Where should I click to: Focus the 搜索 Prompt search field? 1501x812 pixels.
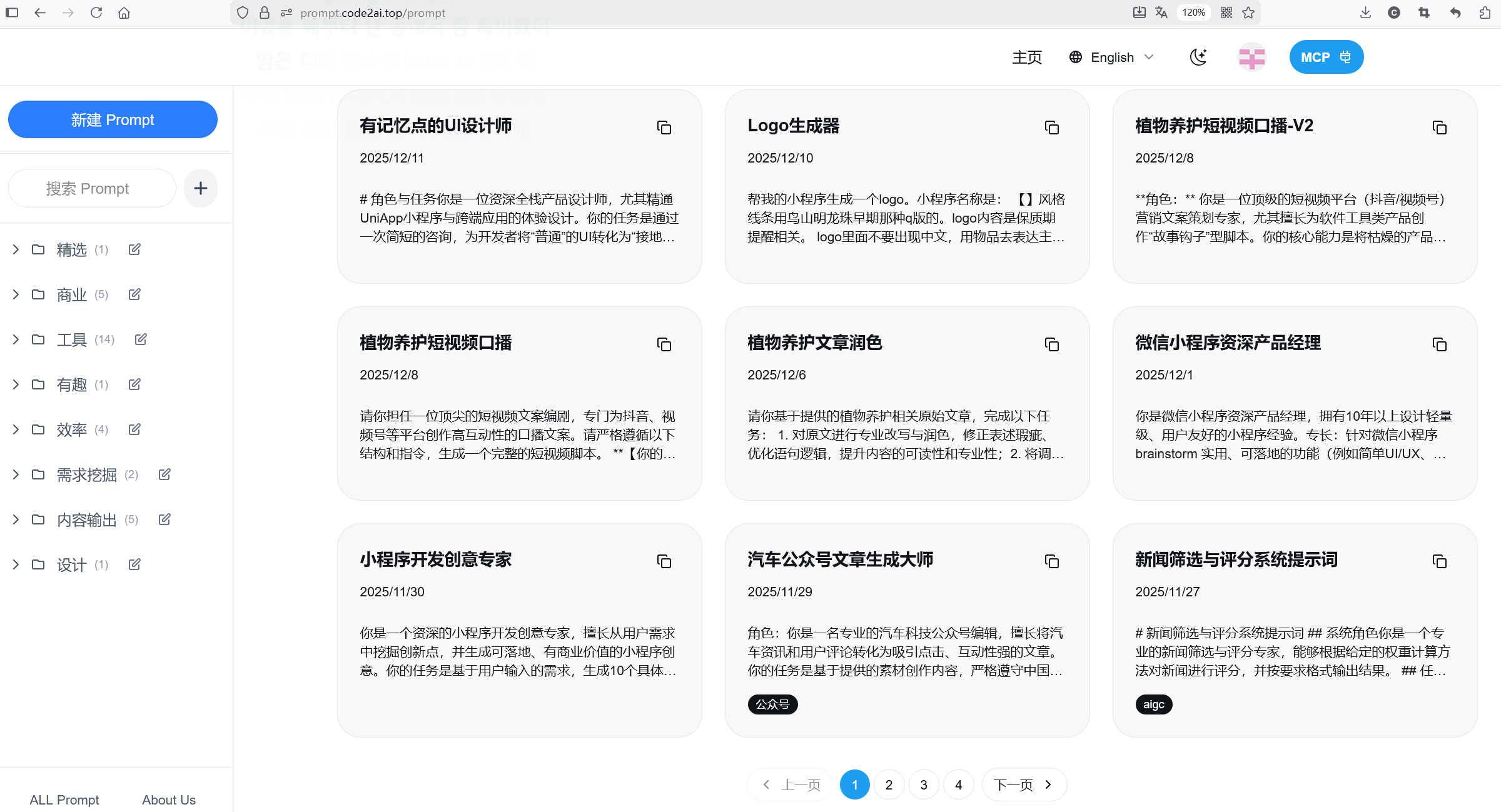[92, 188]
